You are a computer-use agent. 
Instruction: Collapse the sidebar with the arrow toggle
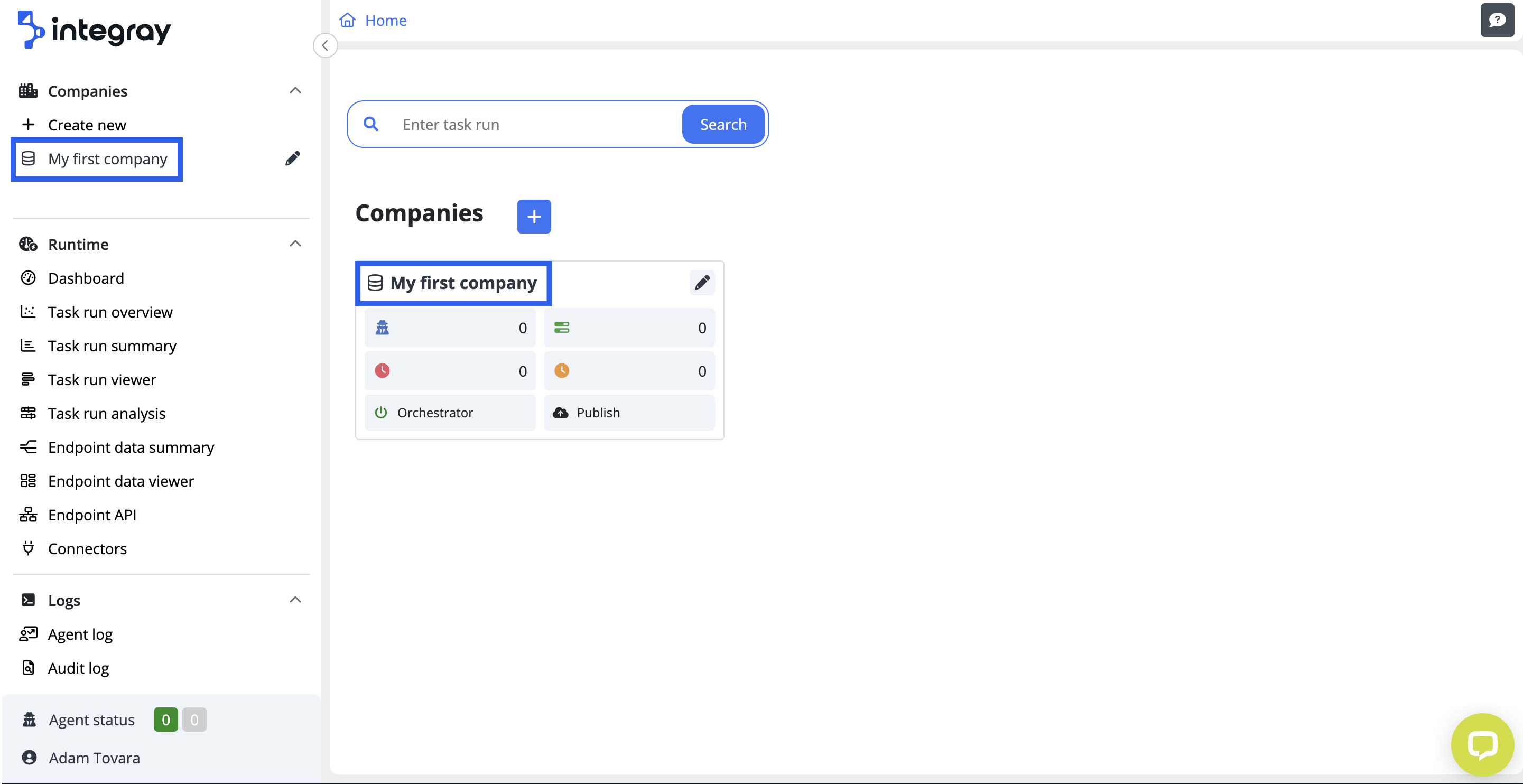click(324, 45)
